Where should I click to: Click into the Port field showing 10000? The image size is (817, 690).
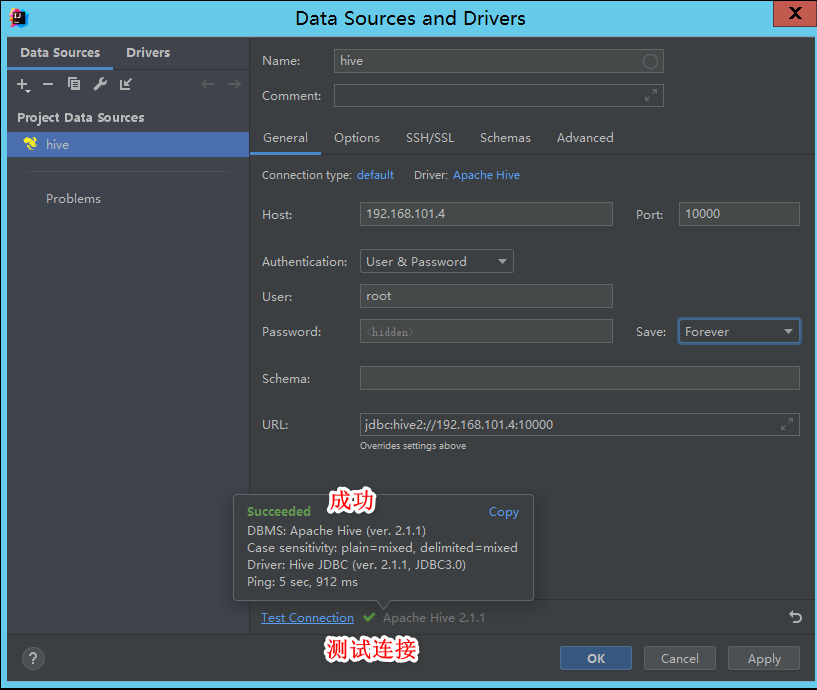tap(739, 214)
